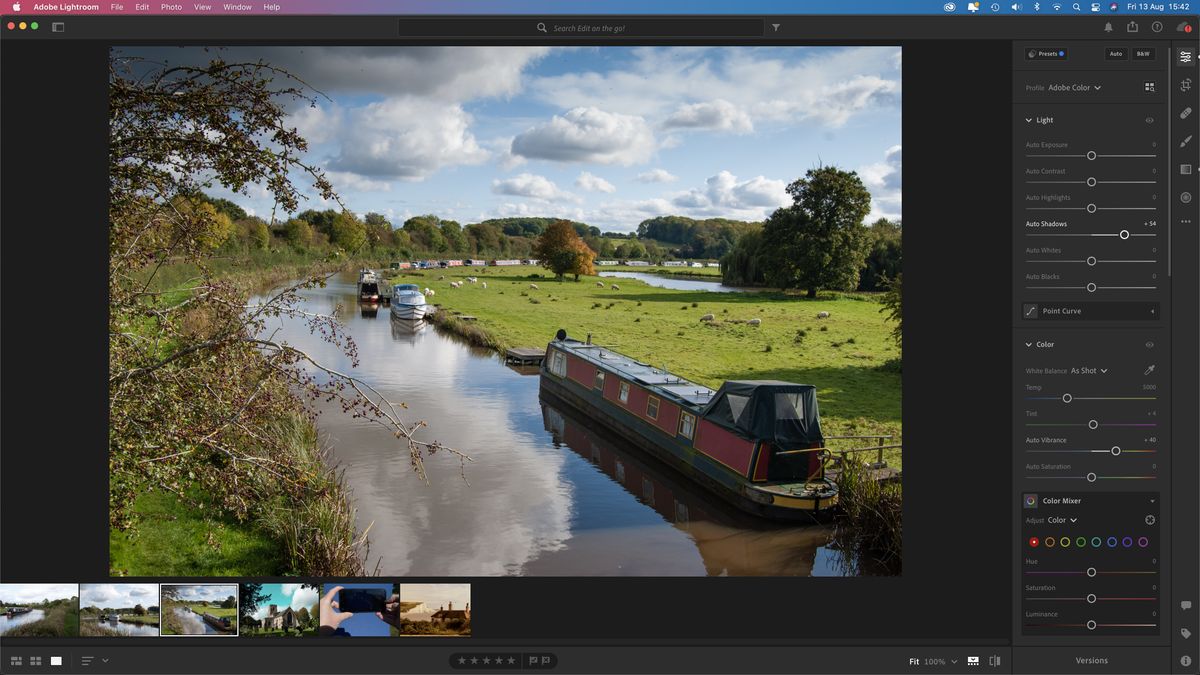
Task: Toggle the filmstrip visibility icon
Action: point(972,660)
